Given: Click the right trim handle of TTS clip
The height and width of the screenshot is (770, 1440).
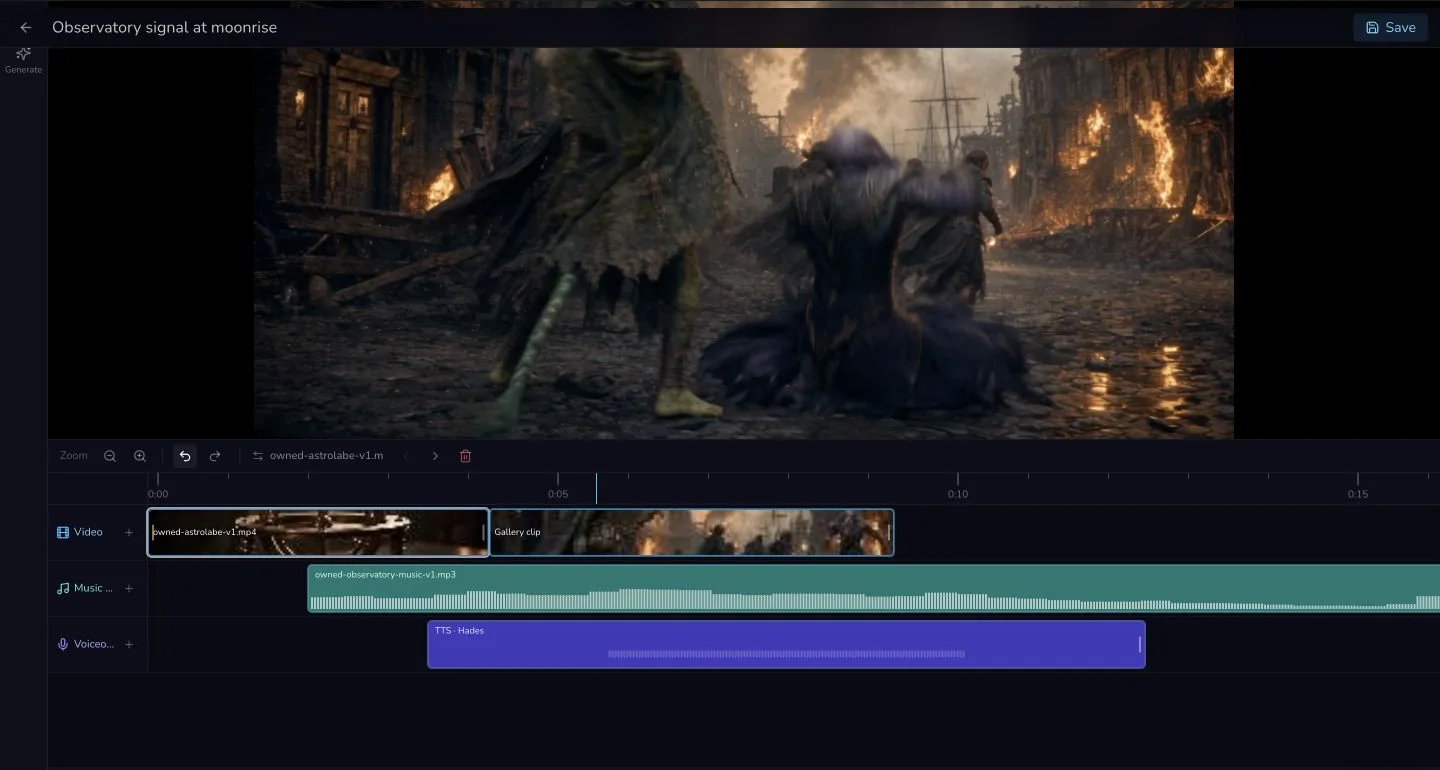Looking at the screenshot, I should [1140, 645].
